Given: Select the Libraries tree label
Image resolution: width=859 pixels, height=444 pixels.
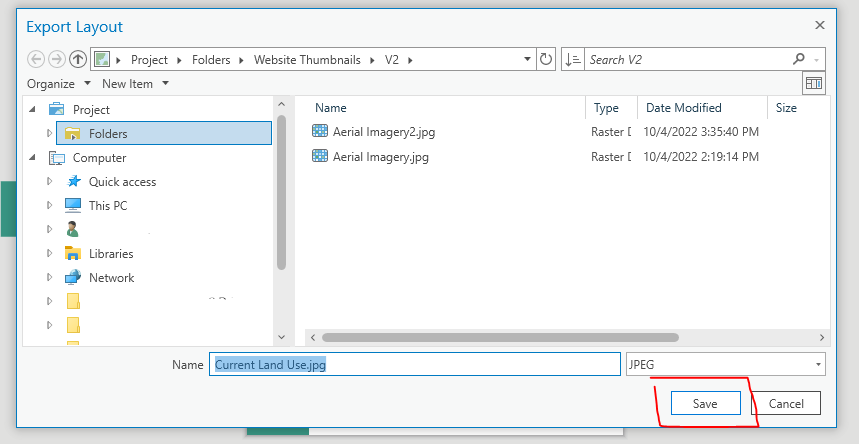Looking at the screenshot, I should coord(111,254).
